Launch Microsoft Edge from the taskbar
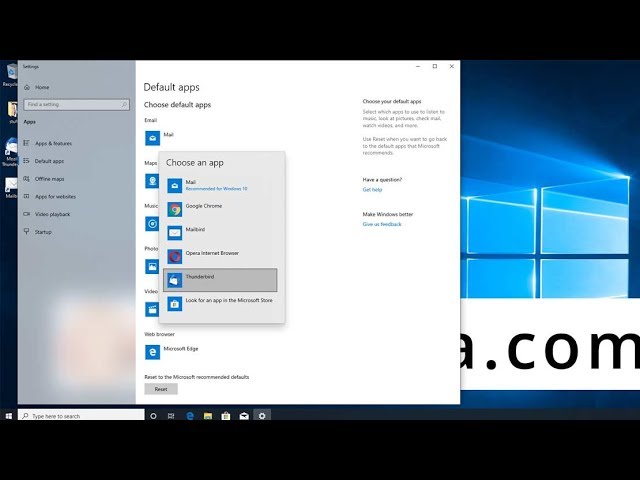The image size is (640, 480). point(190,416)
